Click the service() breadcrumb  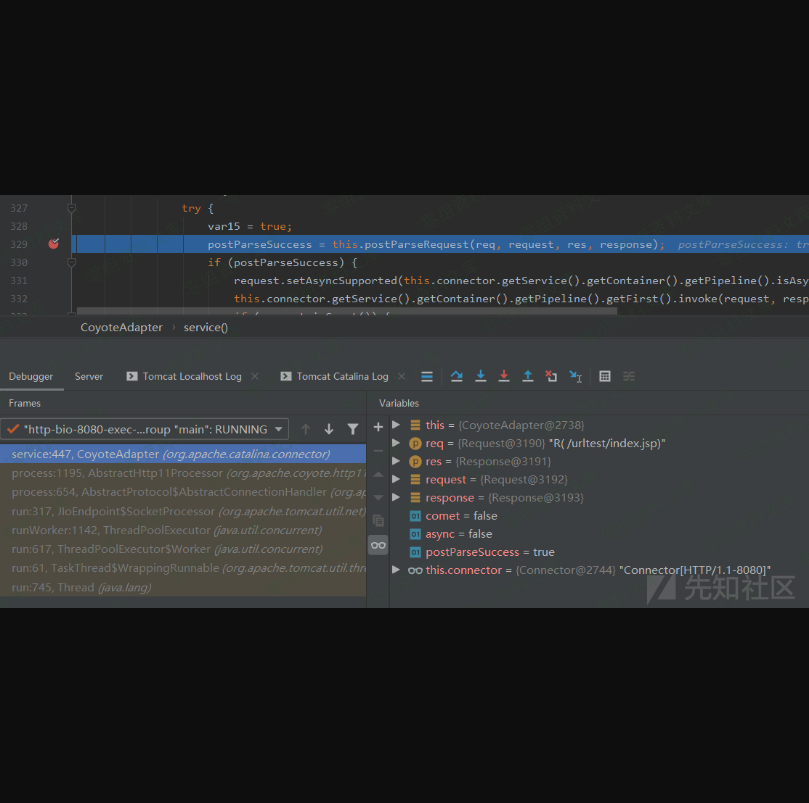(x=206, y=327)
